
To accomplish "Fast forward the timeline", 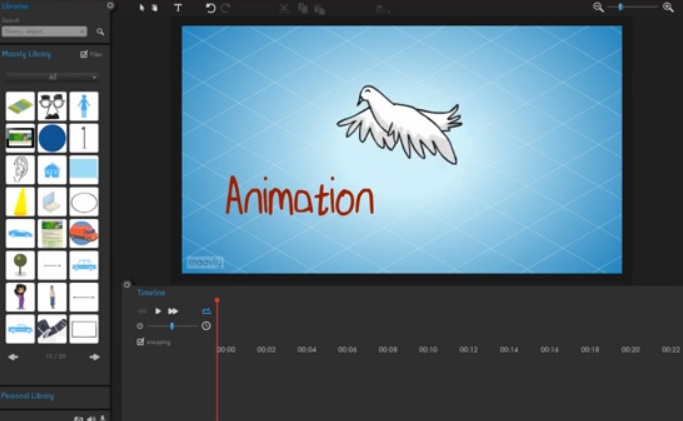I will pos(173,311).
